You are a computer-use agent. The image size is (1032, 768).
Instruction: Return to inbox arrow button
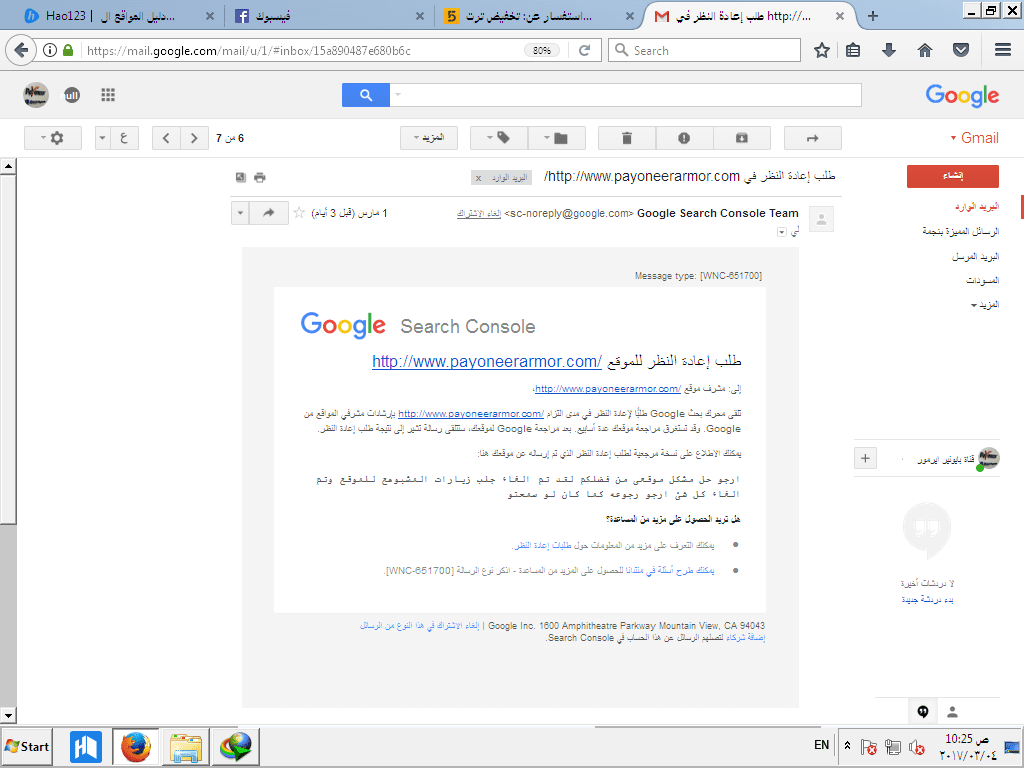pyautogui.click(x=813, y=138)
